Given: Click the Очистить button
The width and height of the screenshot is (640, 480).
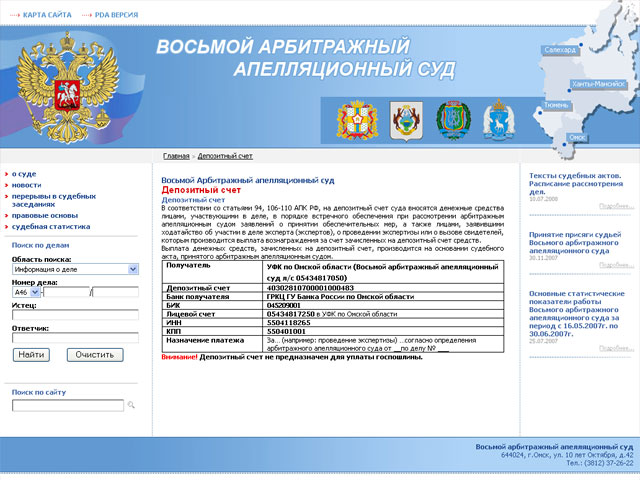Looking at the screenshot, I should coord(95,355).
